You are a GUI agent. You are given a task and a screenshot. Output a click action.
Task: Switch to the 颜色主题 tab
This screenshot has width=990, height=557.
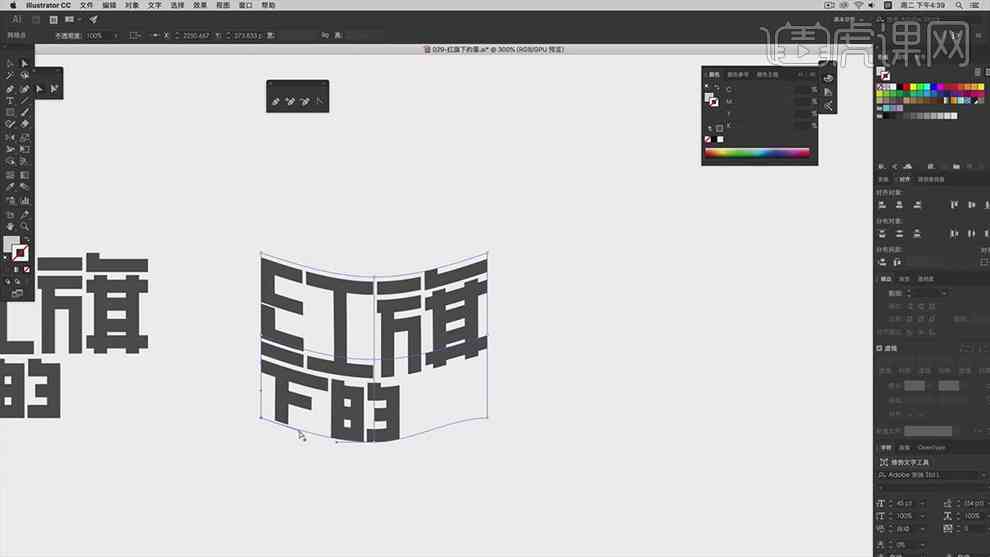coord(767,75)
